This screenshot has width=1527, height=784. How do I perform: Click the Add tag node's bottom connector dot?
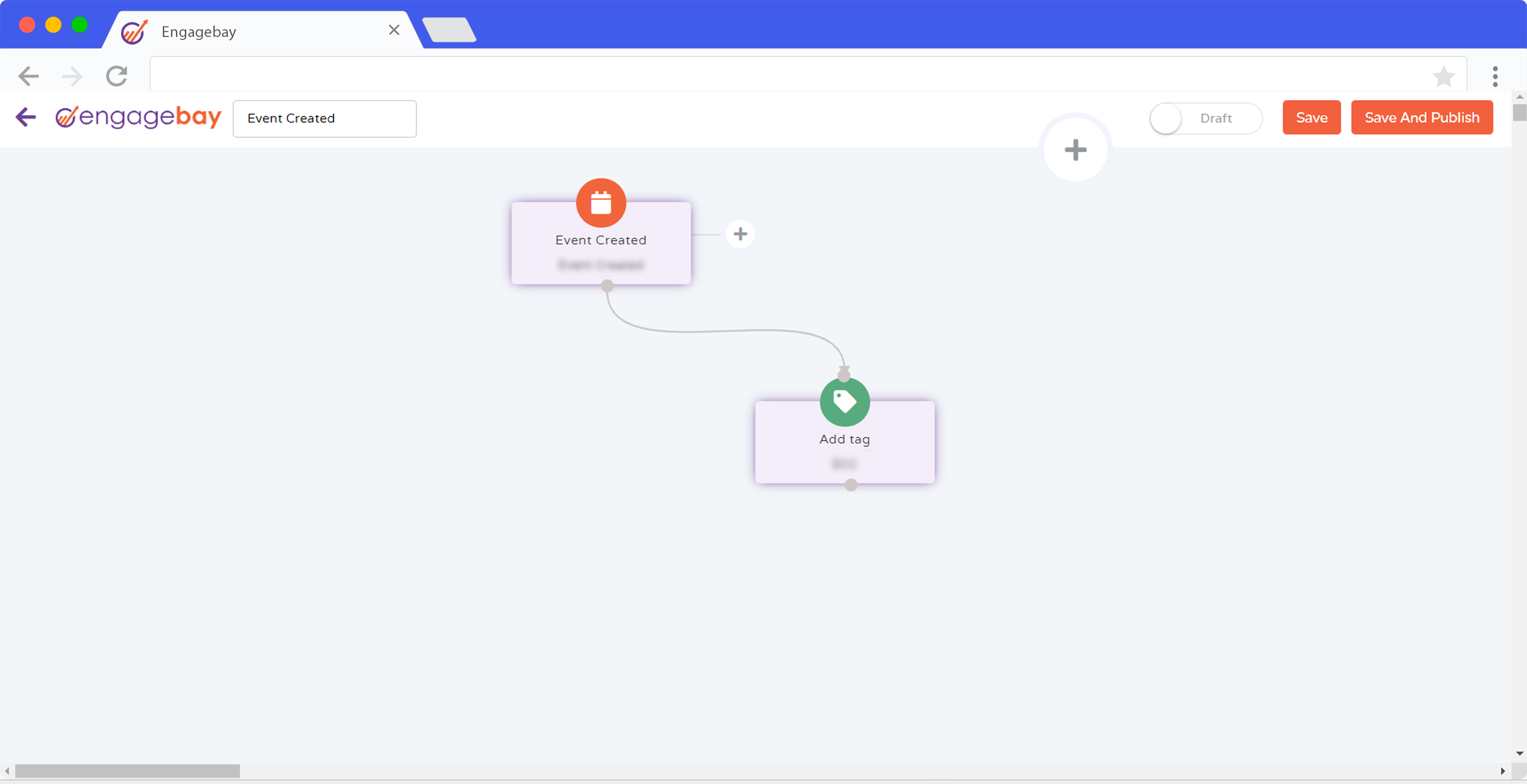[851, 485]
